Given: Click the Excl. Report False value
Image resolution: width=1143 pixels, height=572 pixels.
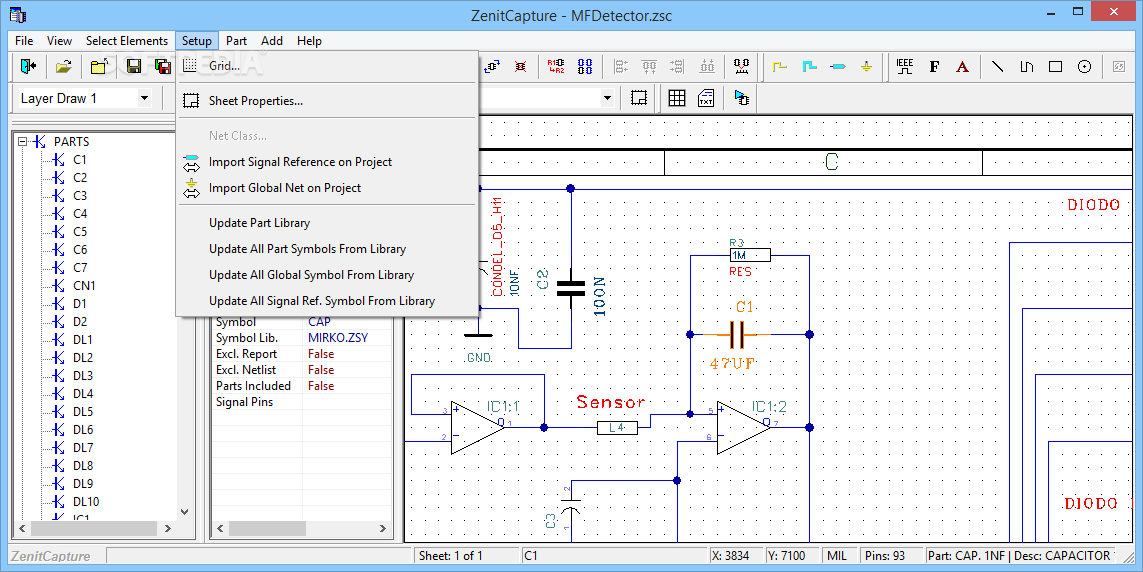Looking at the screenshot, I should tap(321, 354).
